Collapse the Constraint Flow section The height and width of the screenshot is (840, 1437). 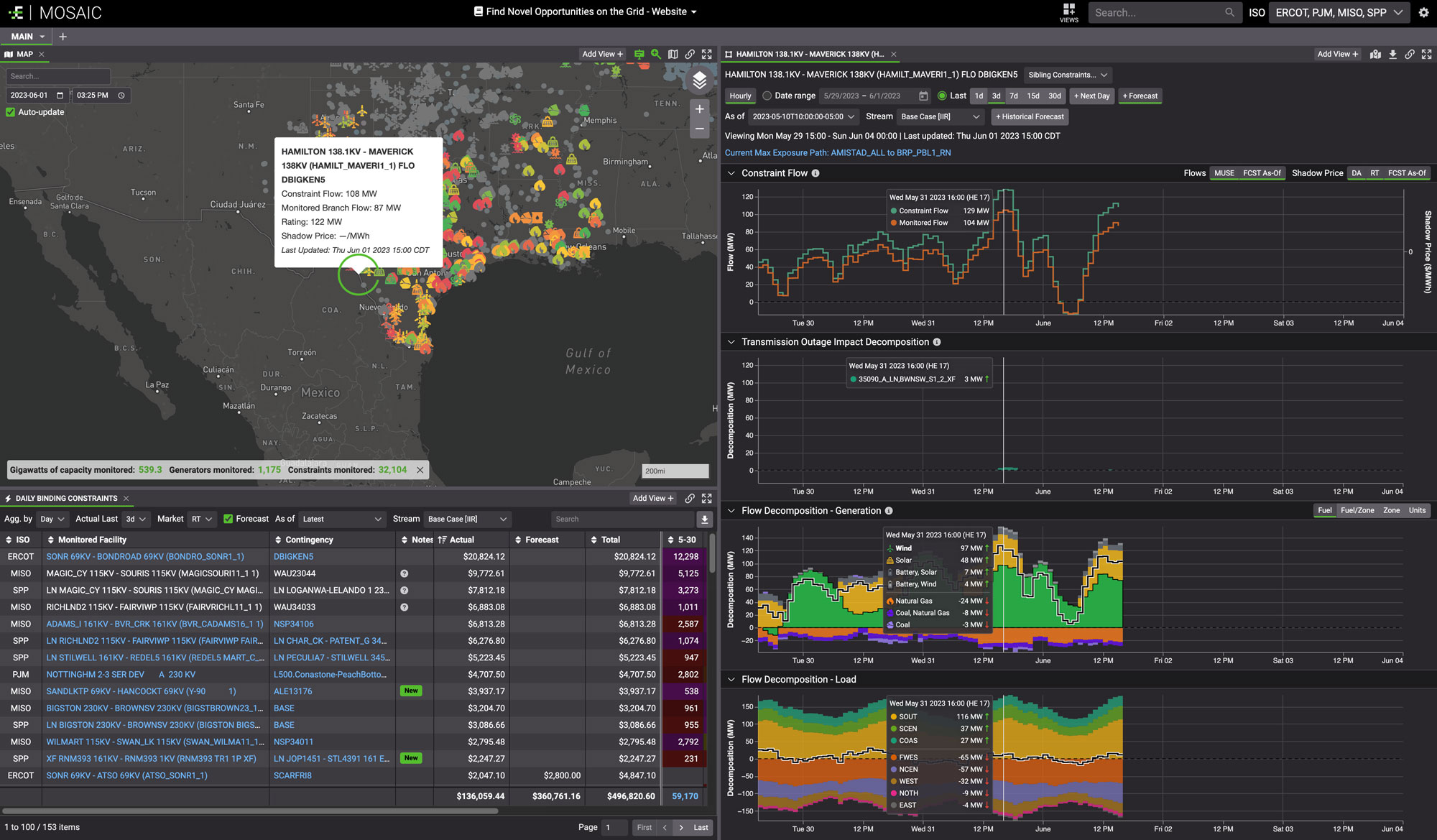pos(731,173)
